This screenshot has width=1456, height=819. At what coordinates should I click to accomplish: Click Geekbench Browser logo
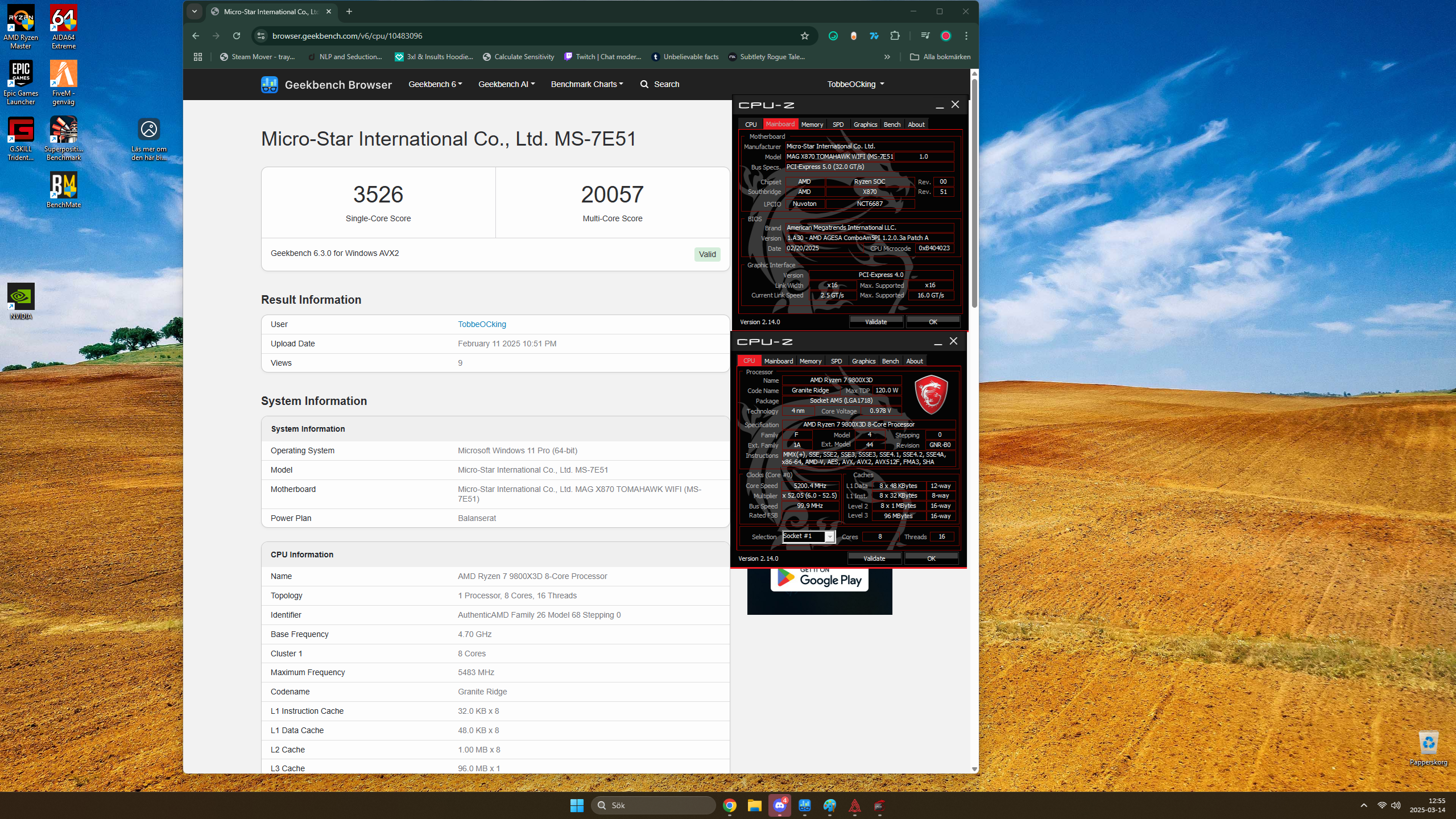(x=326, y=85)
